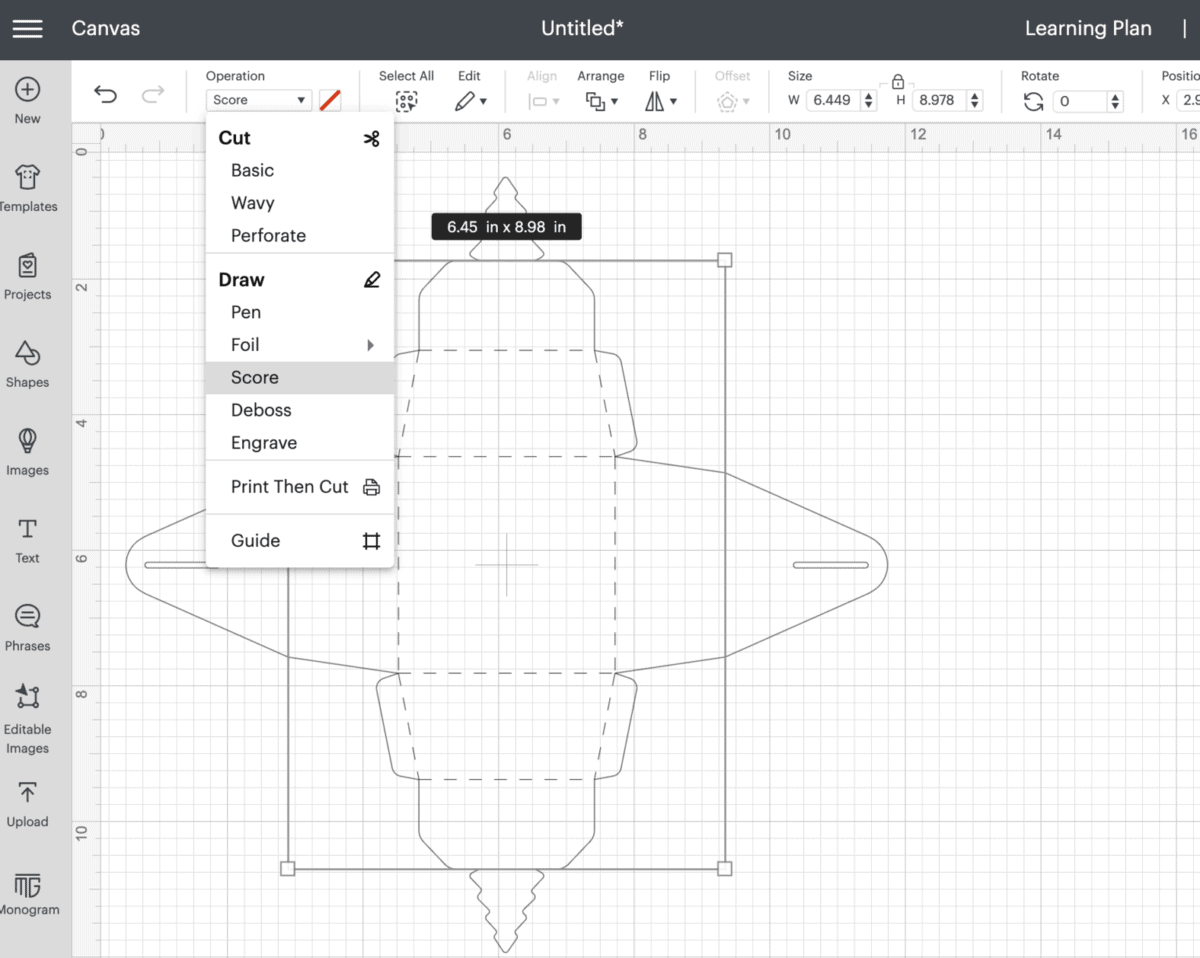
Task: Select Print Then Cut operation
Action: 290,487
